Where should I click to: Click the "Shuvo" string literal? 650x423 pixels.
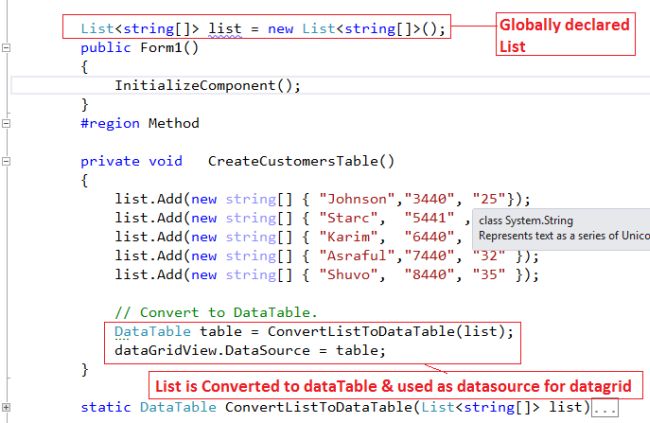point(348,275)
